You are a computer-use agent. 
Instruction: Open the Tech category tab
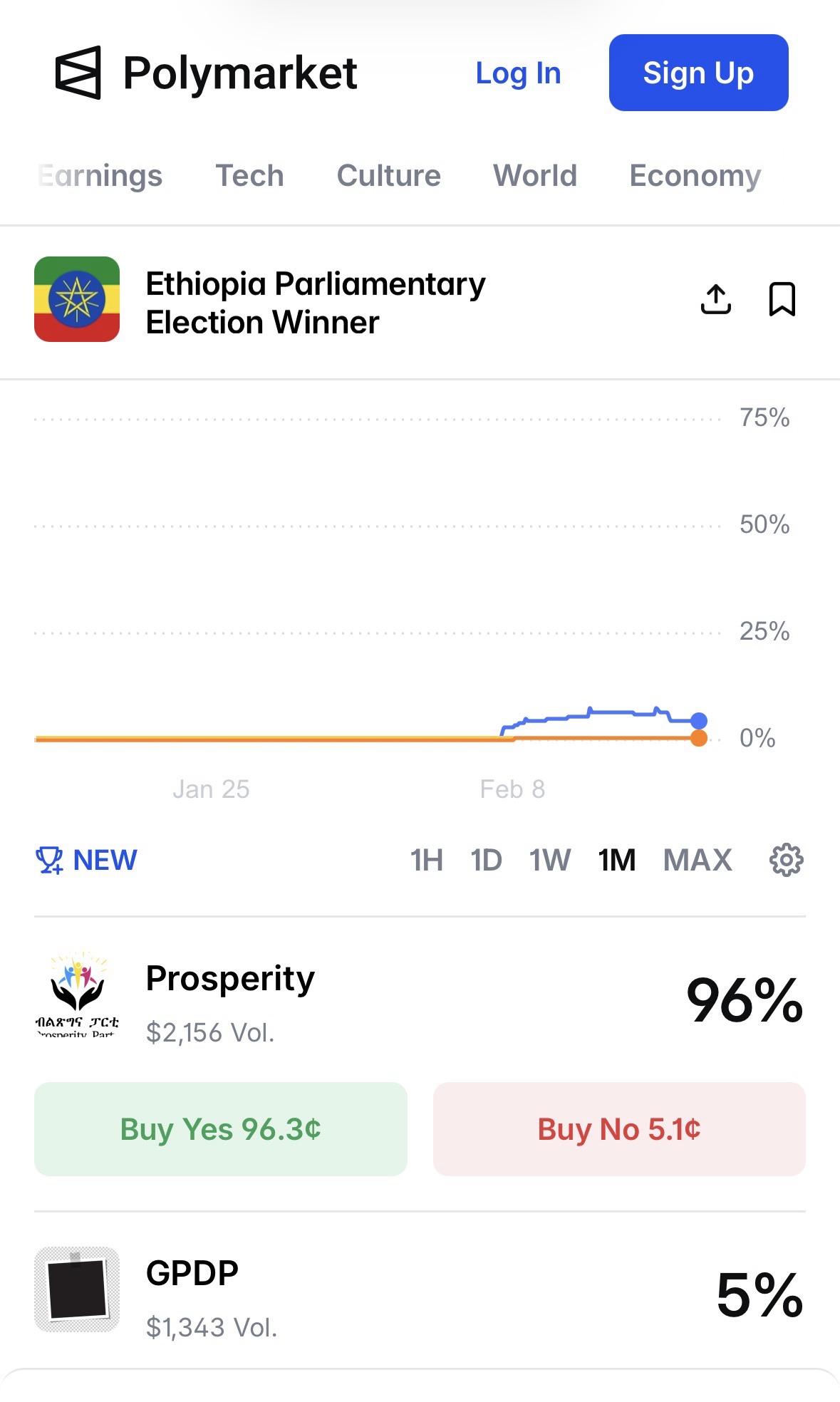coord(249,175)
